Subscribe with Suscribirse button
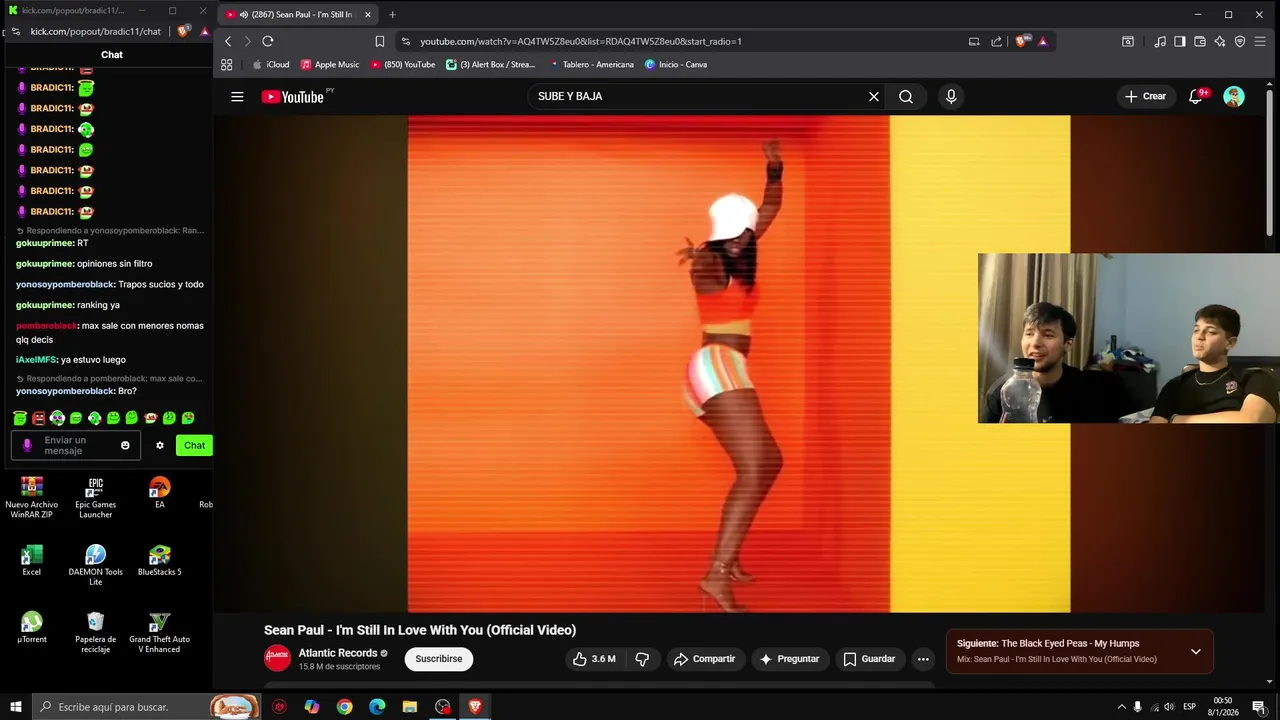 coord(439,659)
